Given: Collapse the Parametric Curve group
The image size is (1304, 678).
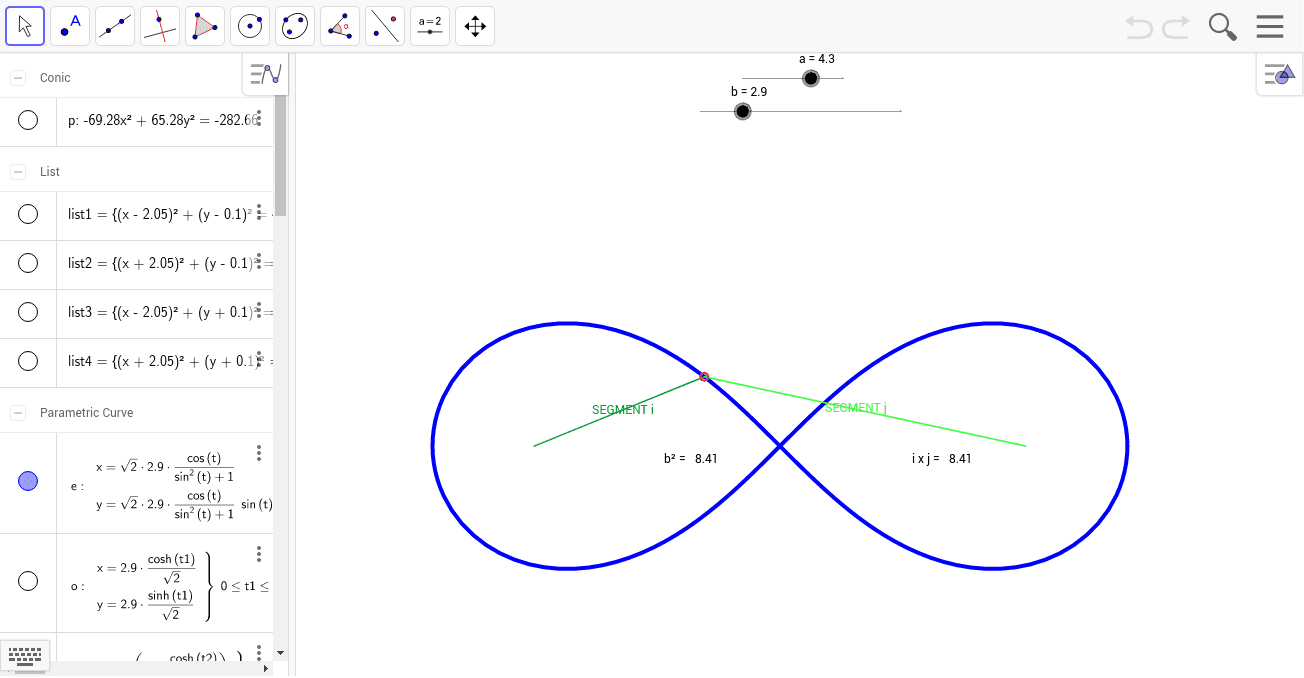Looking at the screenshot, I should click(x=18, y=413).
